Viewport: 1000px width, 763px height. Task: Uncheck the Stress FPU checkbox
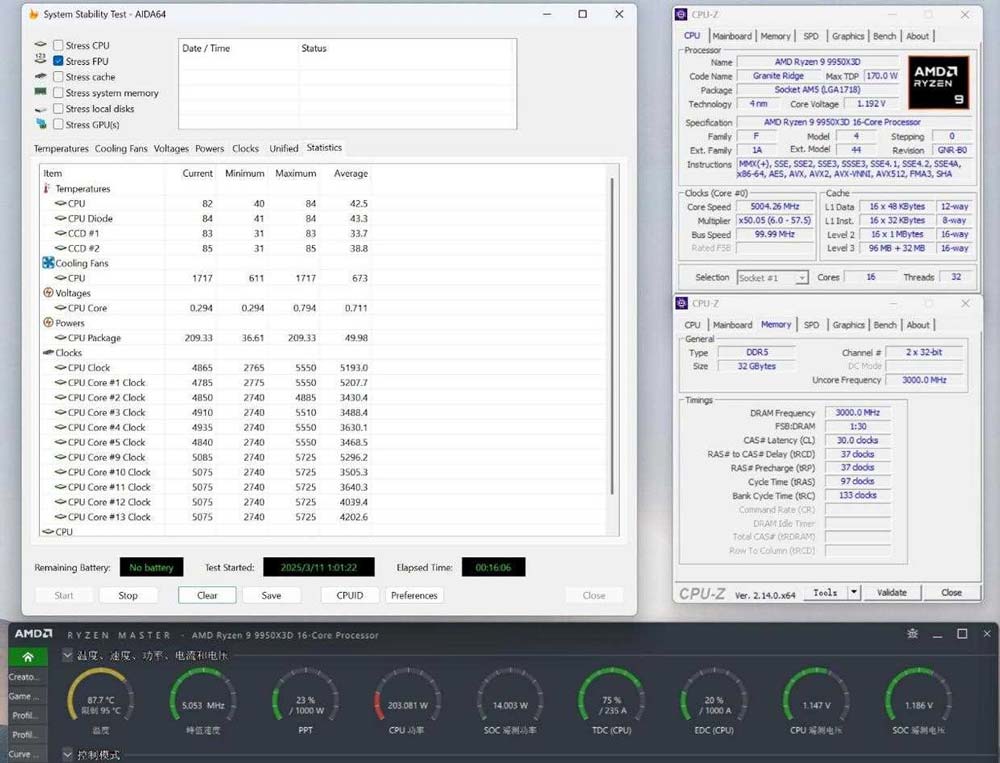click(x=58, y=61)
